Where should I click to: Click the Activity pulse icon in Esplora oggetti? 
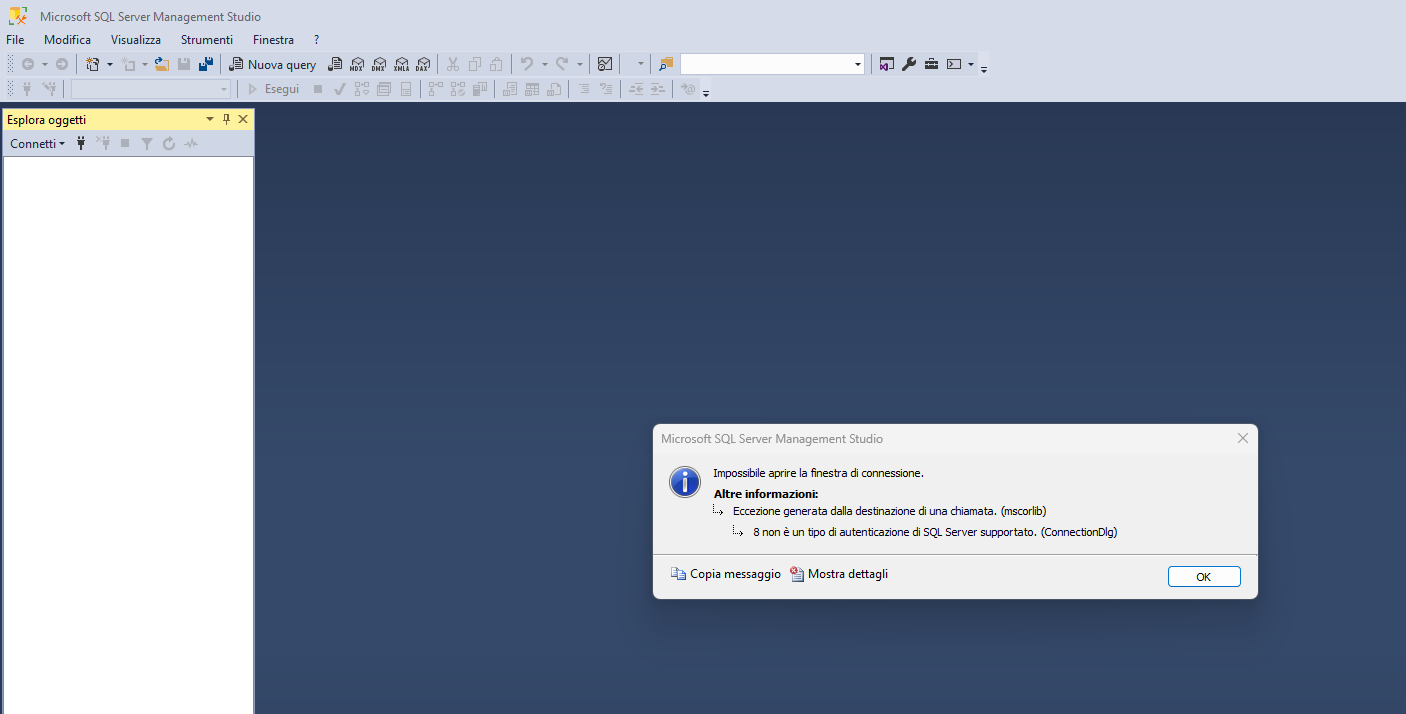pyautogui.click(x=191, y=144)
